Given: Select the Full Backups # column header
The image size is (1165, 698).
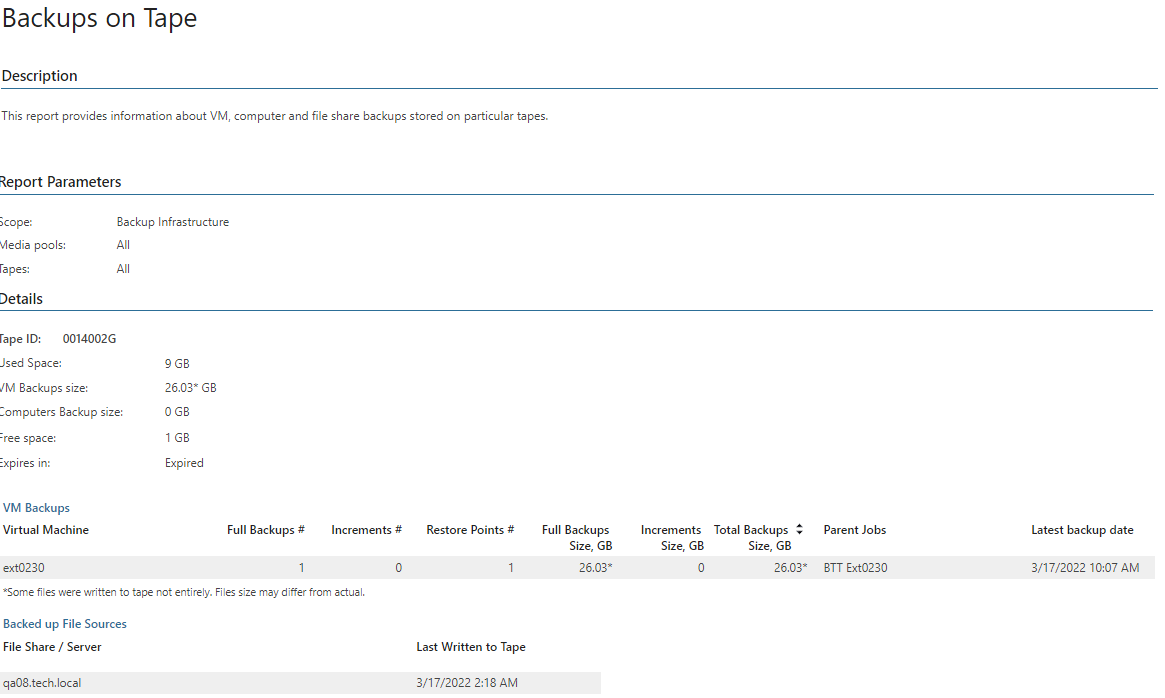Looking at the screenshot, I should [x=266, y=530].
